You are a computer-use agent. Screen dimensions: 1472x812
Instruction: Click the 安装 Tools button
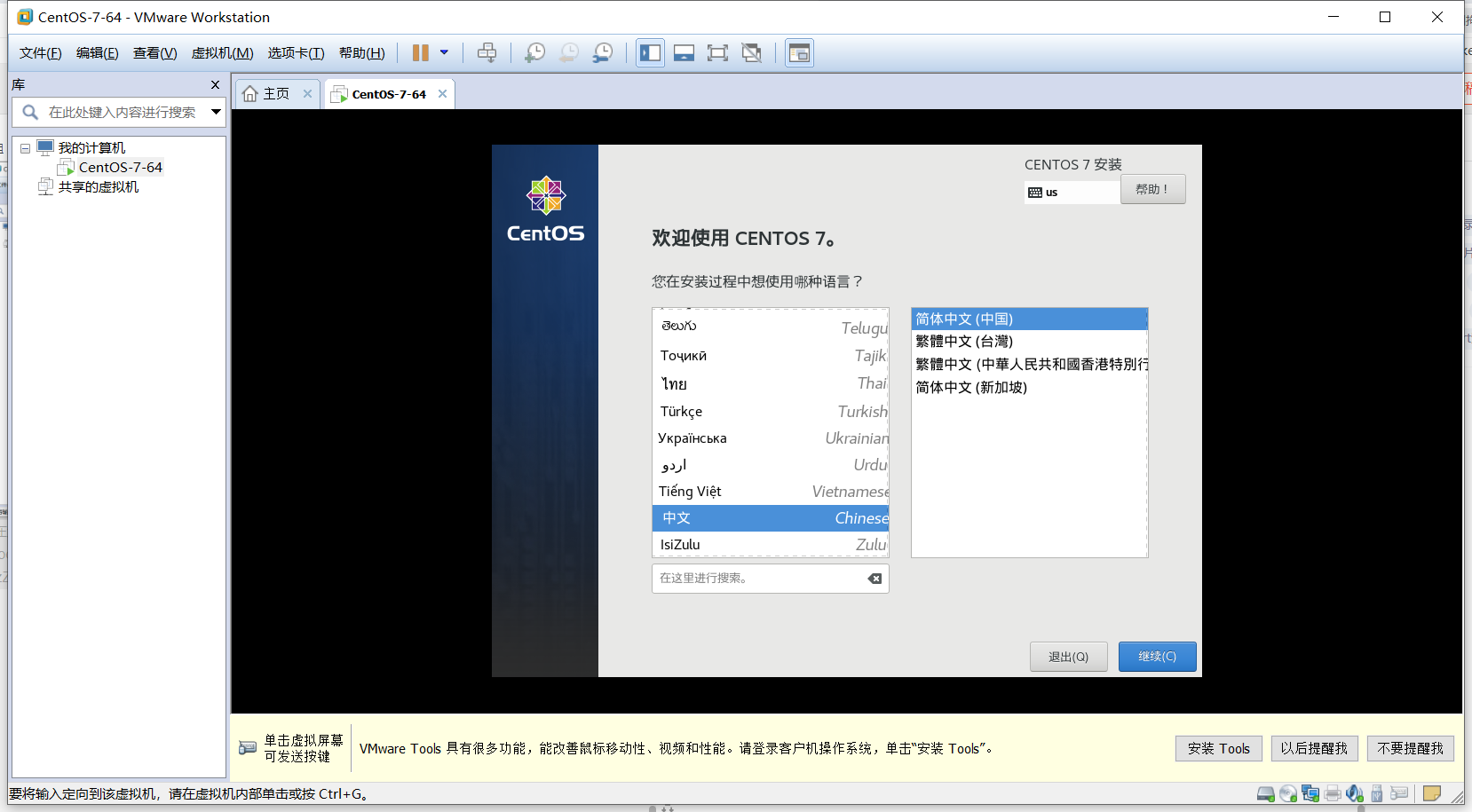click(1218, 748)
